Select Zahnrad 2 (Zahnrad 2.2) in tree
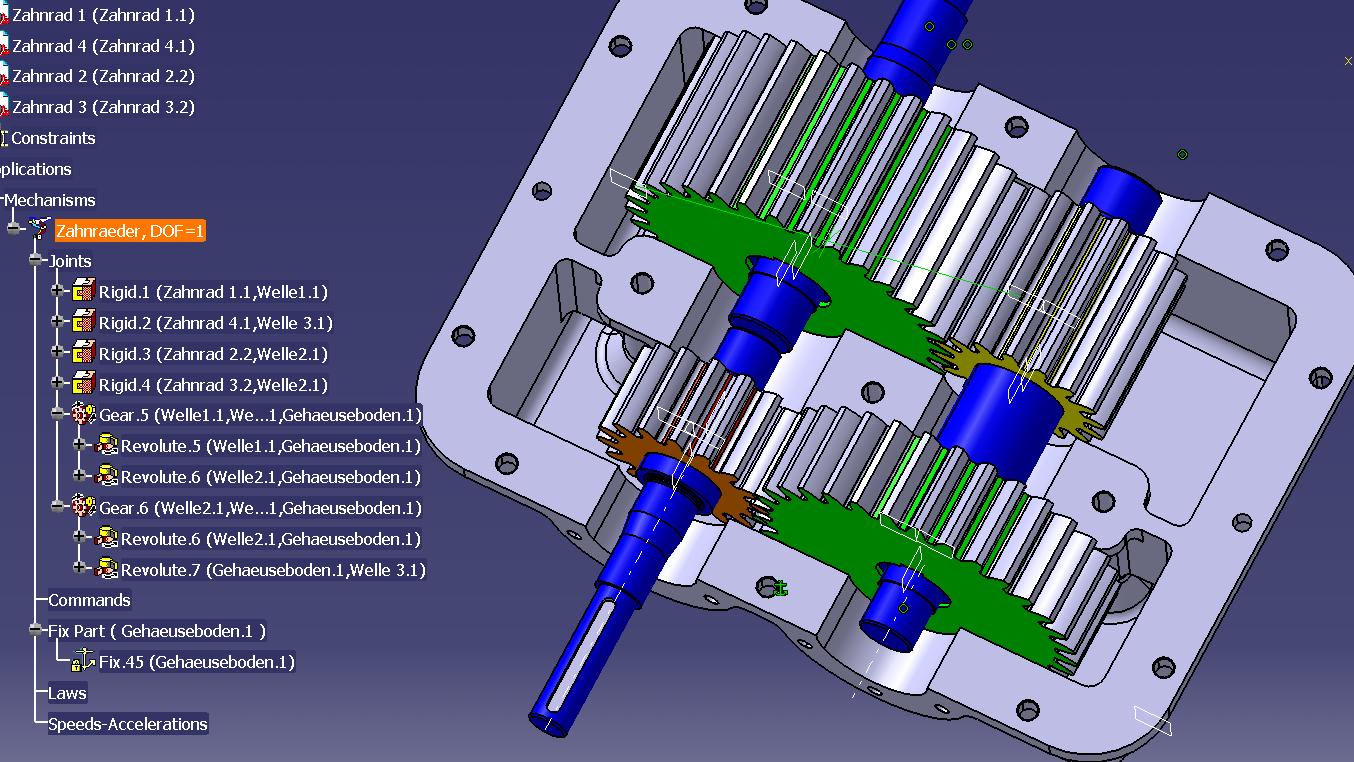Screen dimensions: 1354x762 (103, 76)
